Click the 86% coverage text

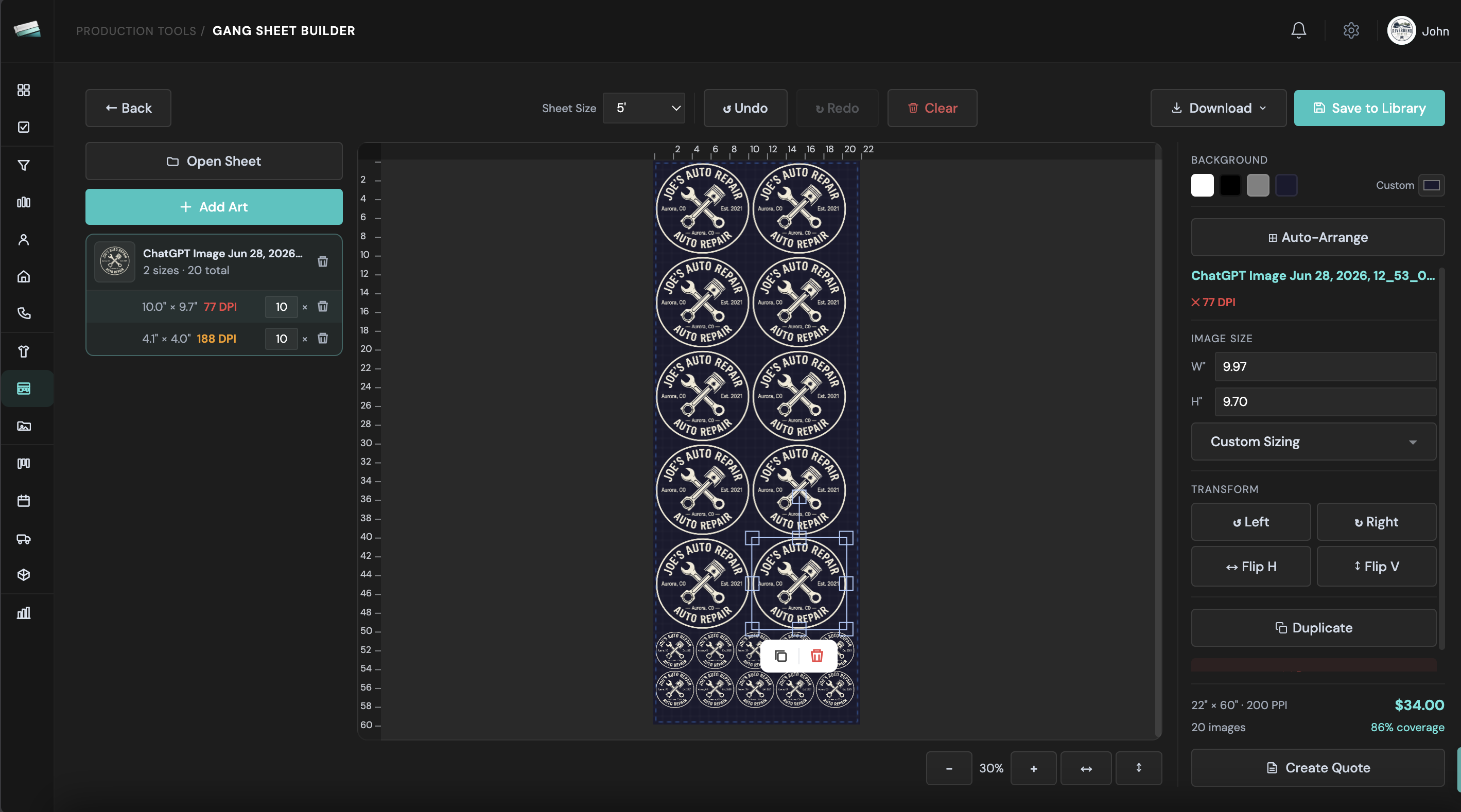pos(1407,728)
